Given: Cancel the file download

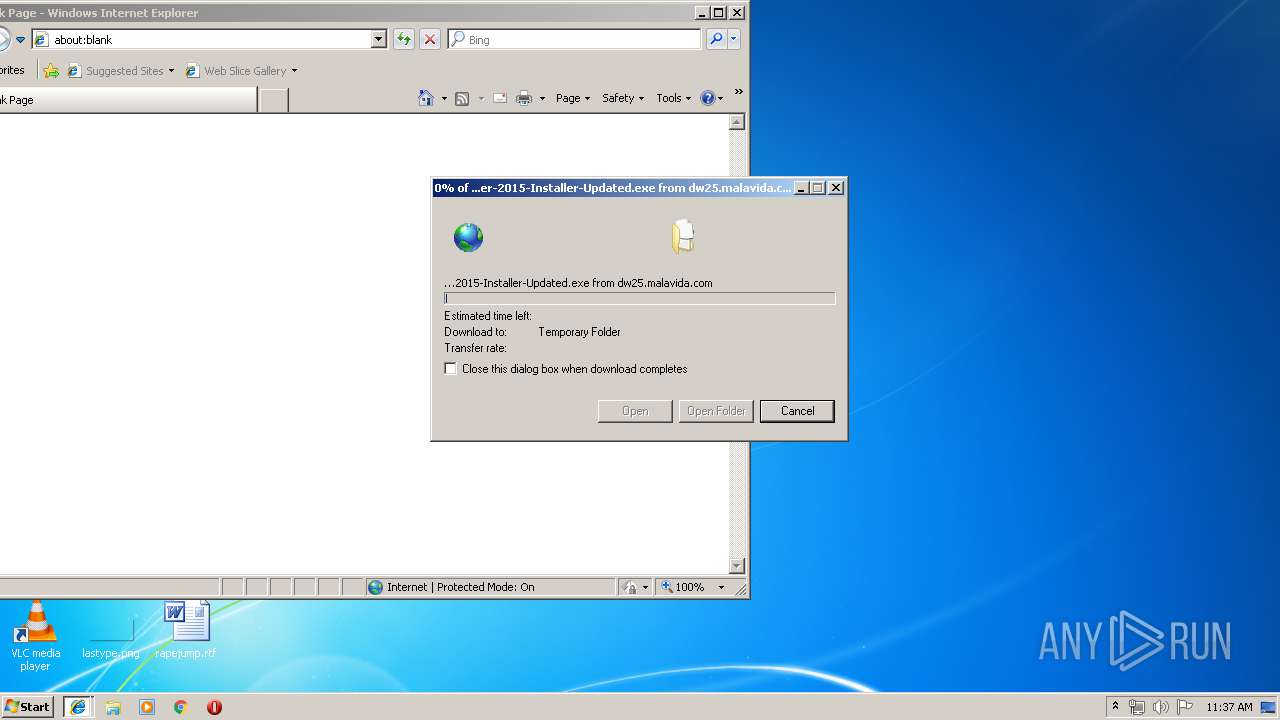Looking at the screenshot, I should coord(797,411).
